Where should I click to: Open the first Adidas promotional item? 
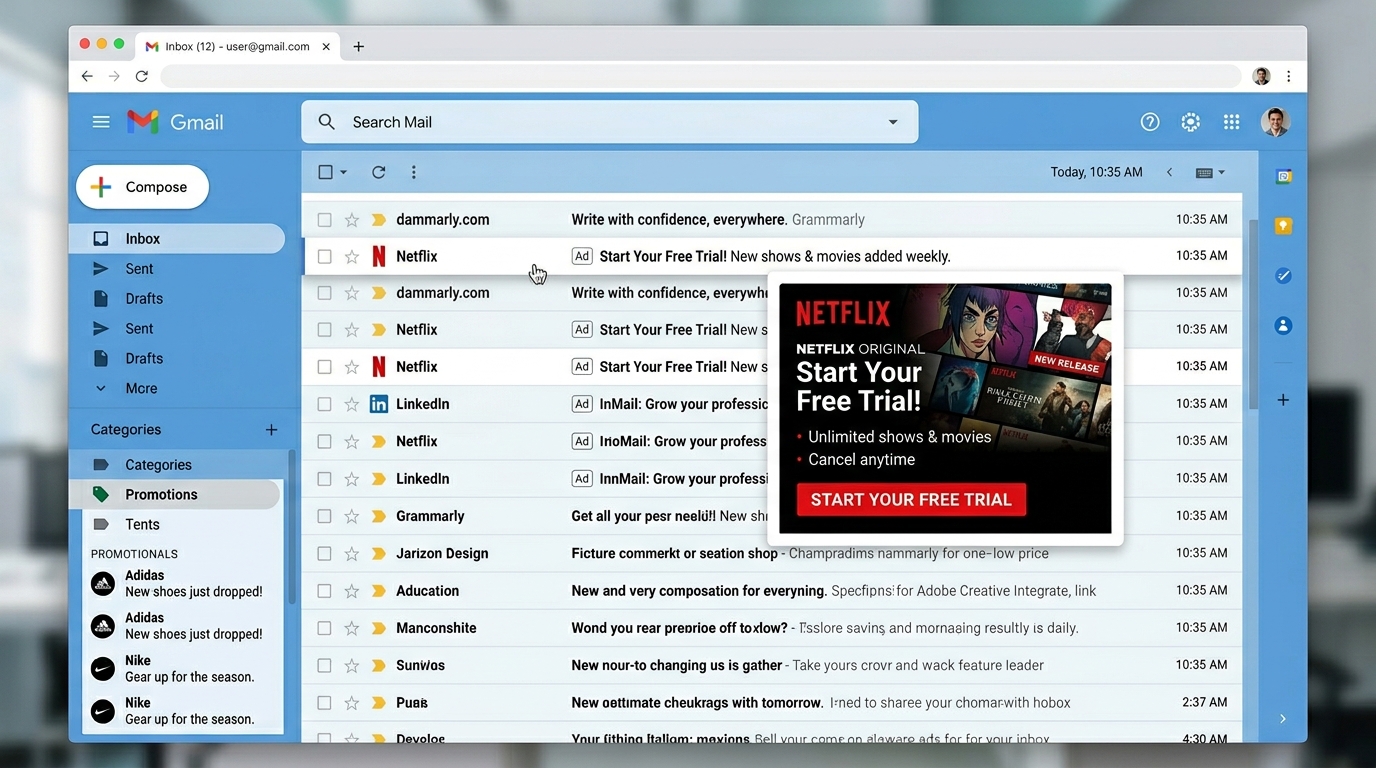tap(182, 583)
